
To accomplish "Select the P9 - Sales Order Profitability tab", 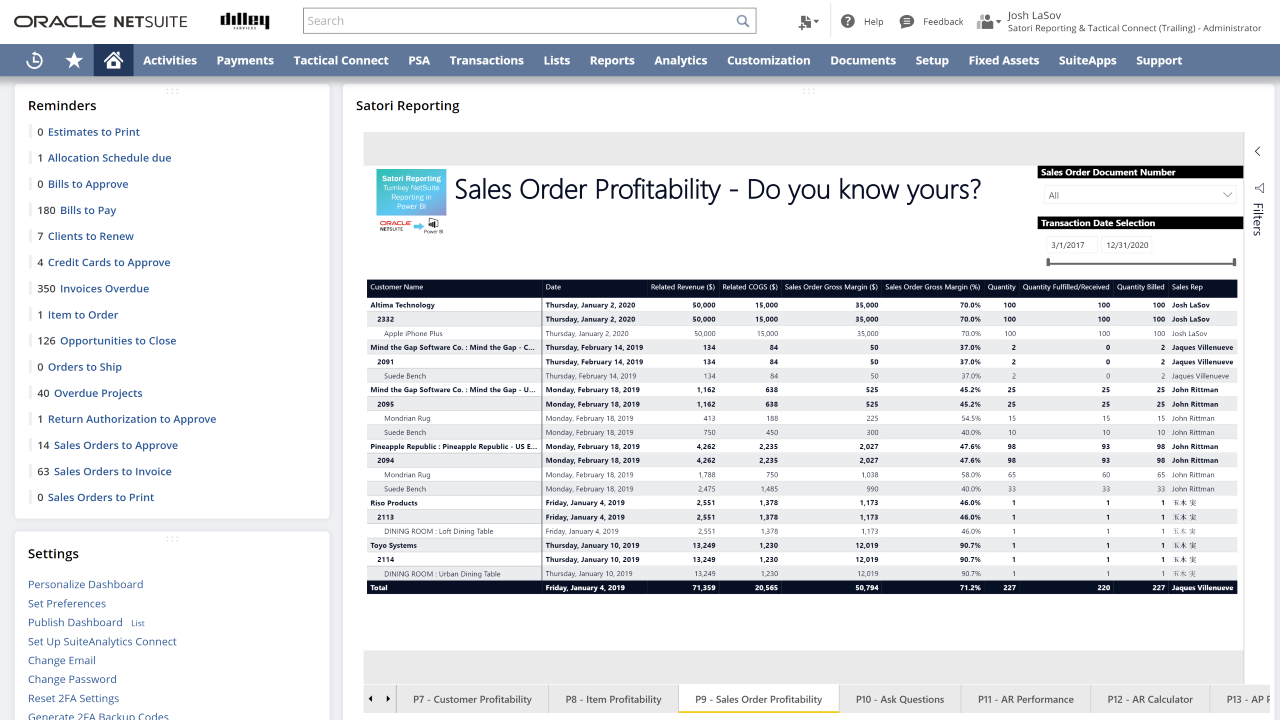I will [x=759, y=699].
